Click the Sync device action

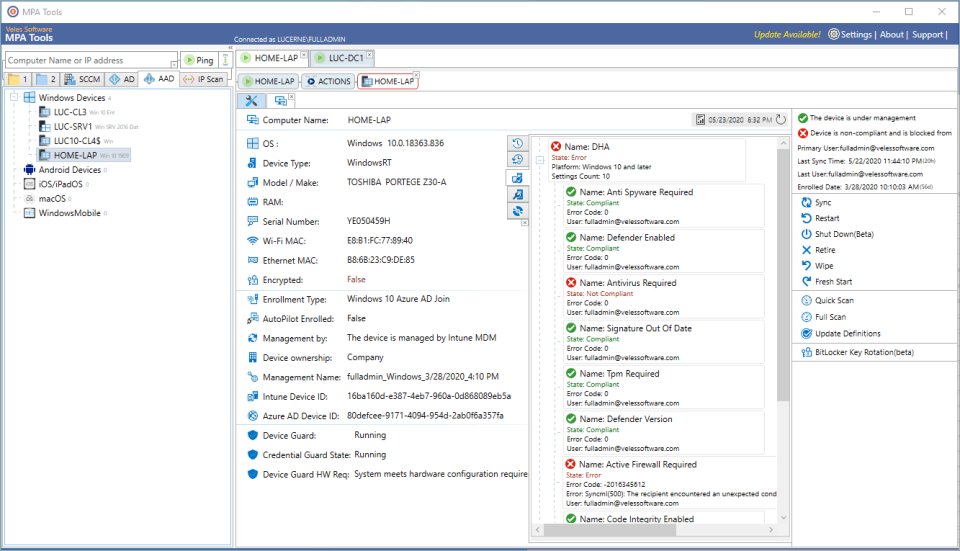(x=823, y=202)
